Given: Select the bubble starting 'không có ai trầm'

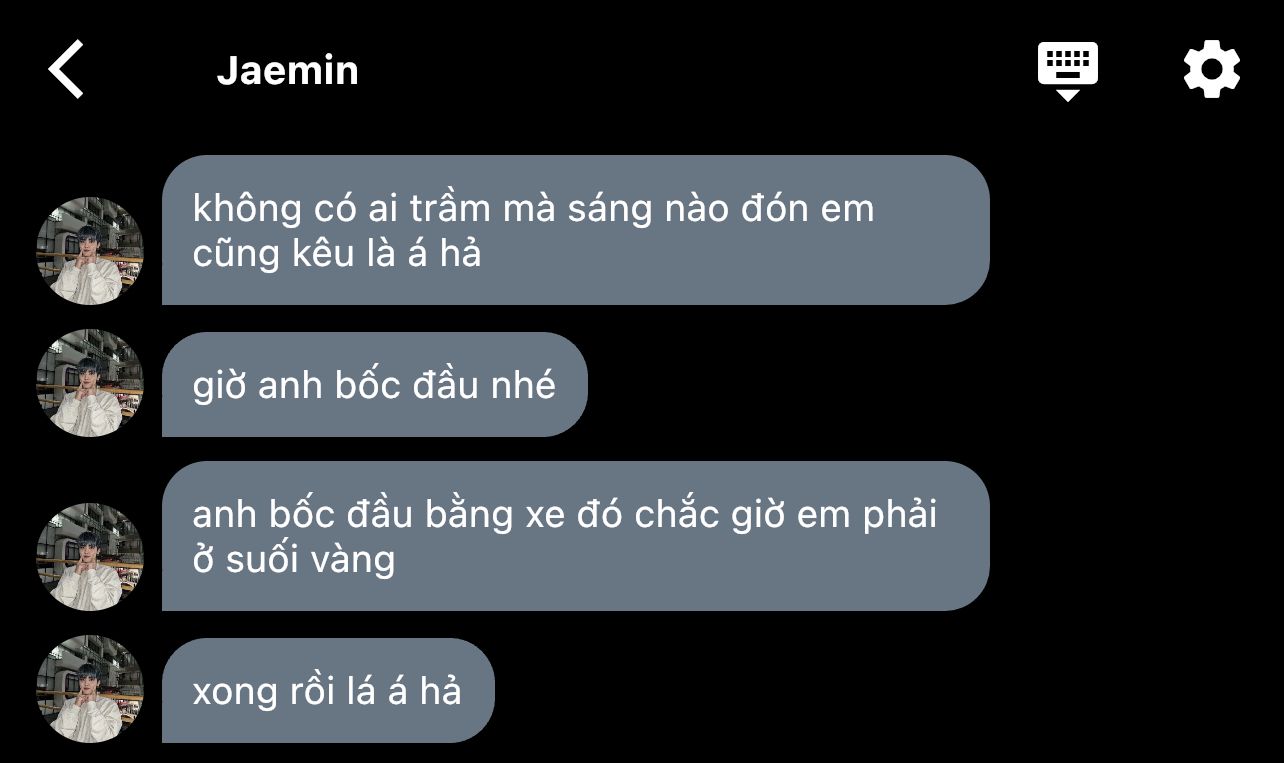Looking at the screenshot, I should (x=576, y=230).
